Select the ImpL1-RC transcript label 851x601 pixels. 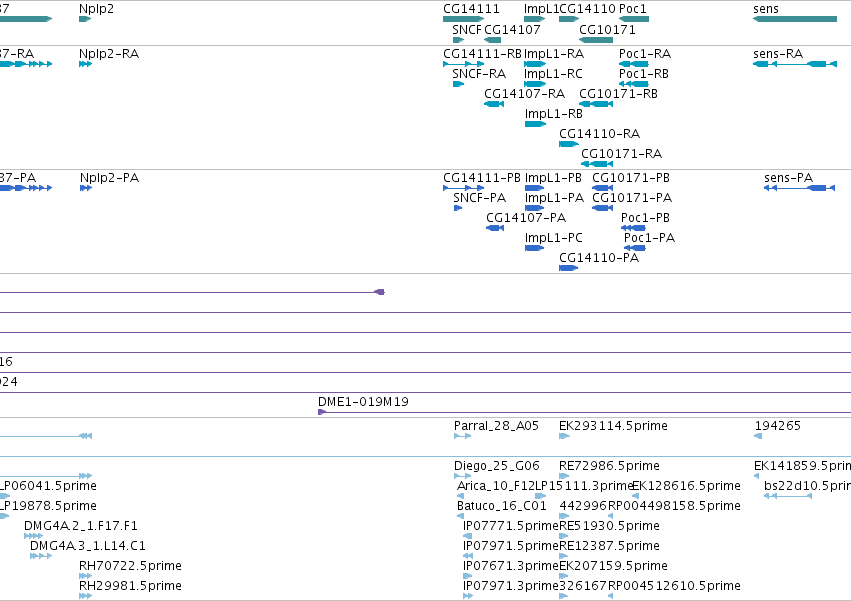[554, 73]
